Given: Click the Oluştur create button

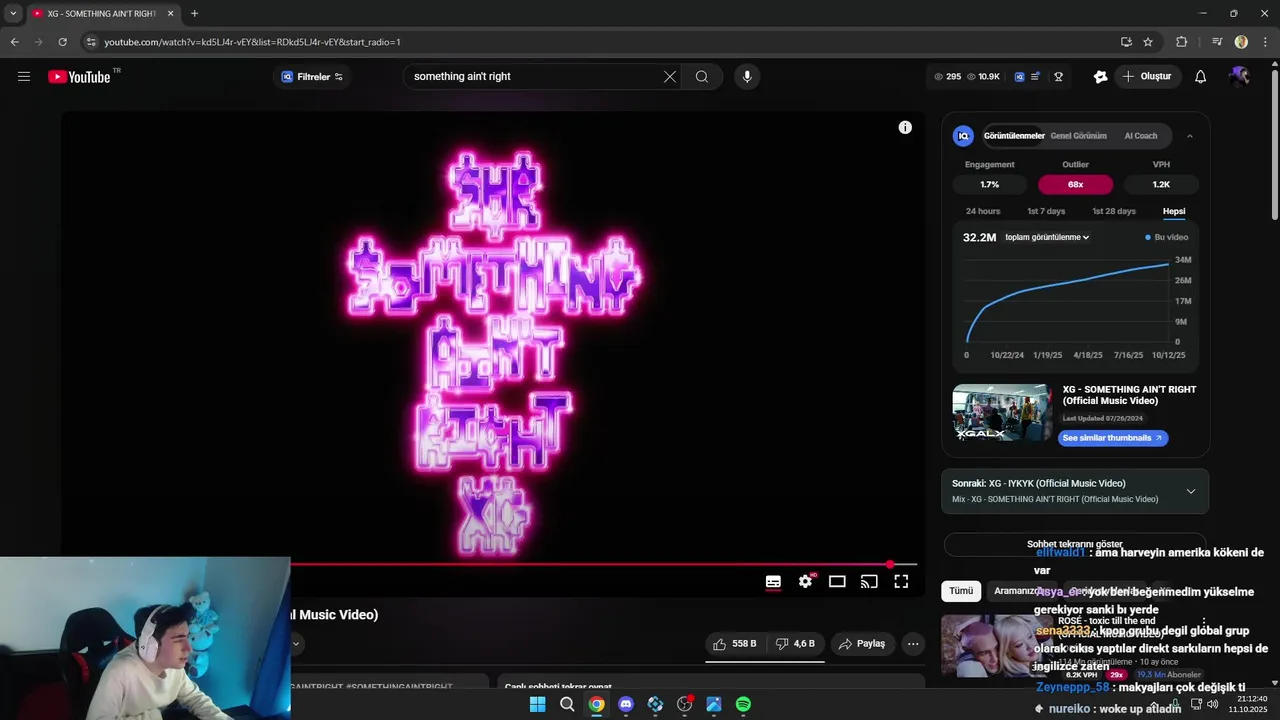Looking at the screenshot, I should [x=1147, y=76].
